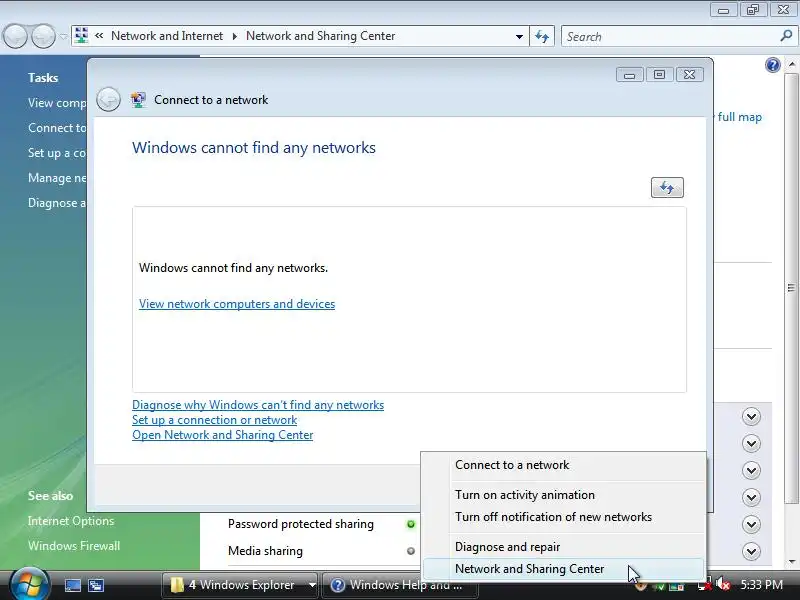Click the Media sharing status light
Screen dimensions: 800x600
click(x=411, y=551)
